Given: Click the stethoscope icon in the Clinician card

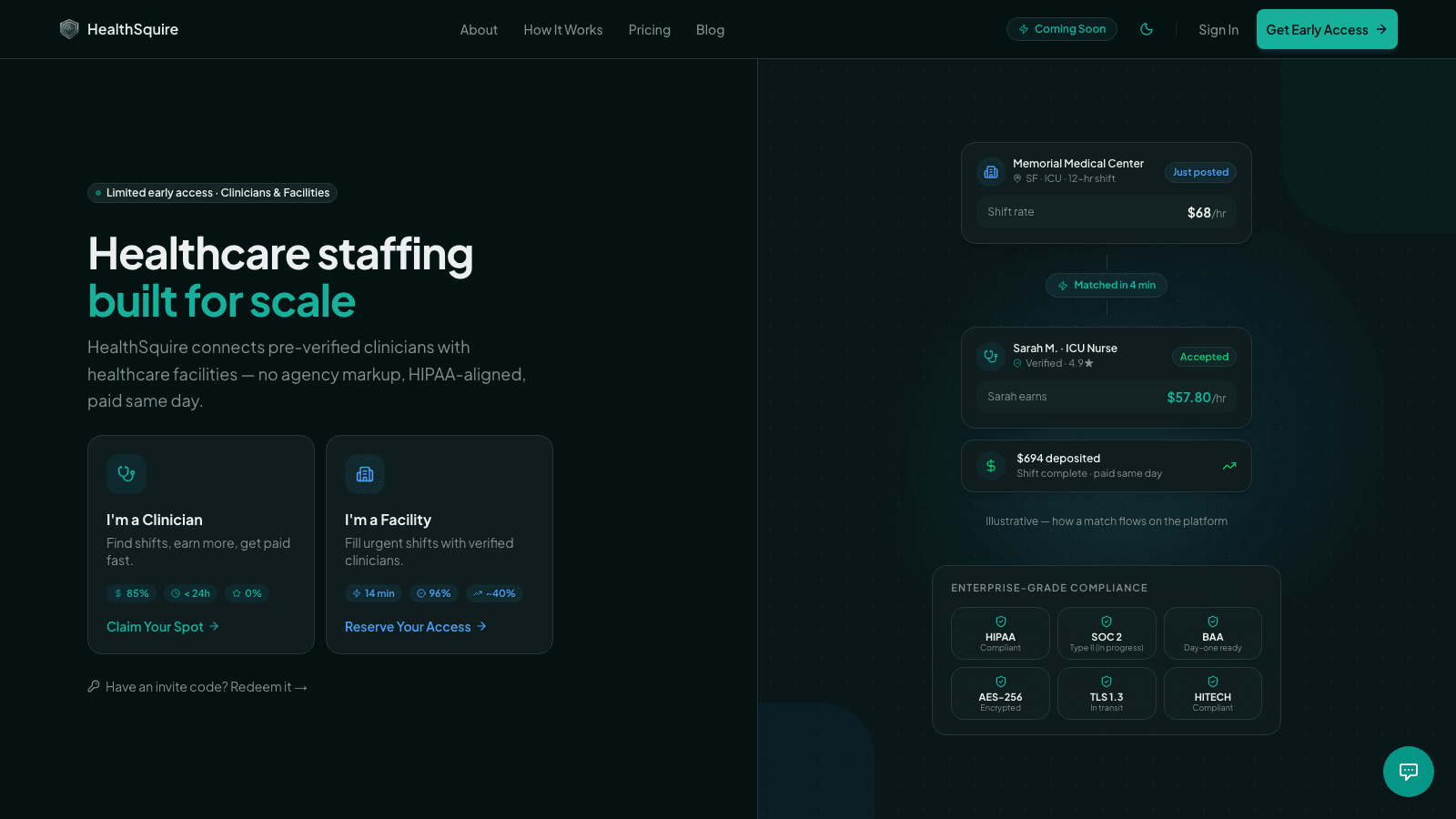Looking at the screenshot, I should [x=126, y=474].
